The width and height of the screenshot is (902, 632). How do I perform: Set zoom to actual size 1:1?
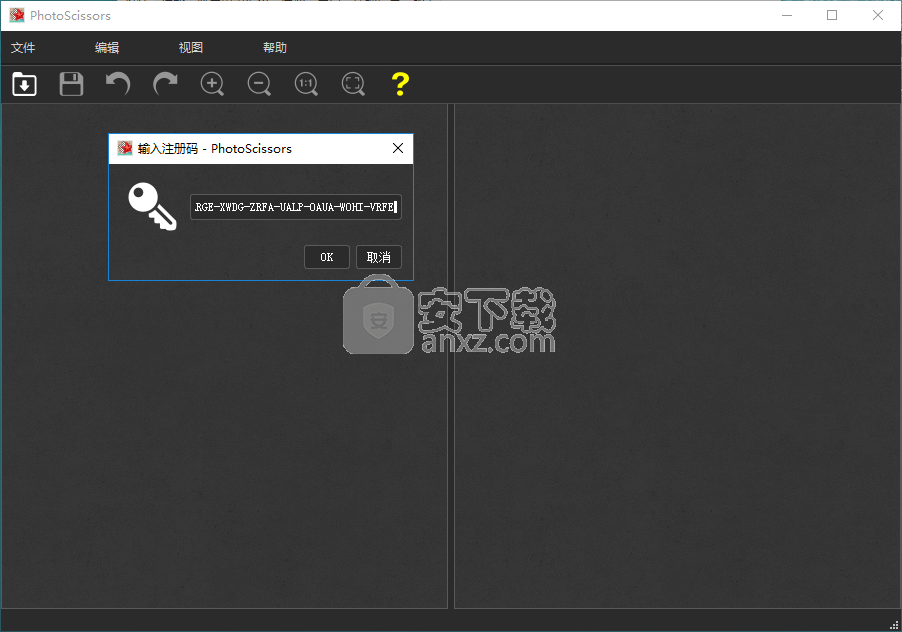coord(306,84)
